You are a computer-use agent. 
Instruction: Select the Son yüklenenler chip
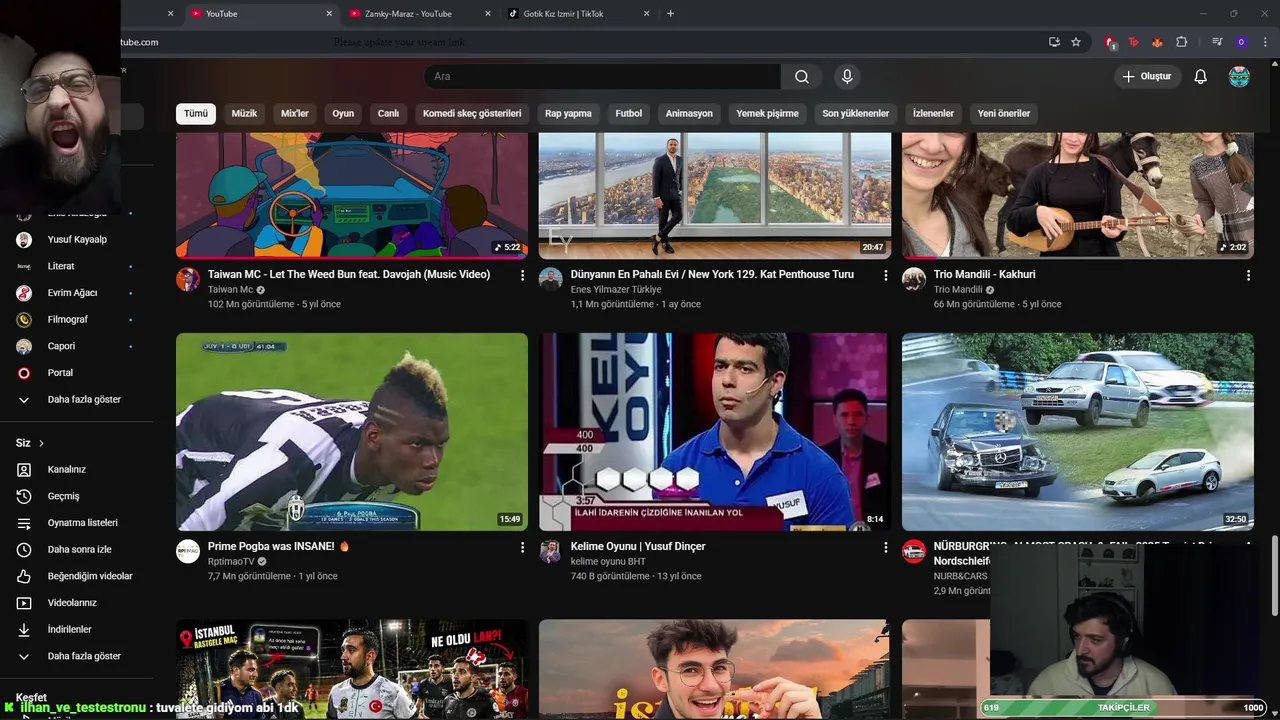pos(856,113)
